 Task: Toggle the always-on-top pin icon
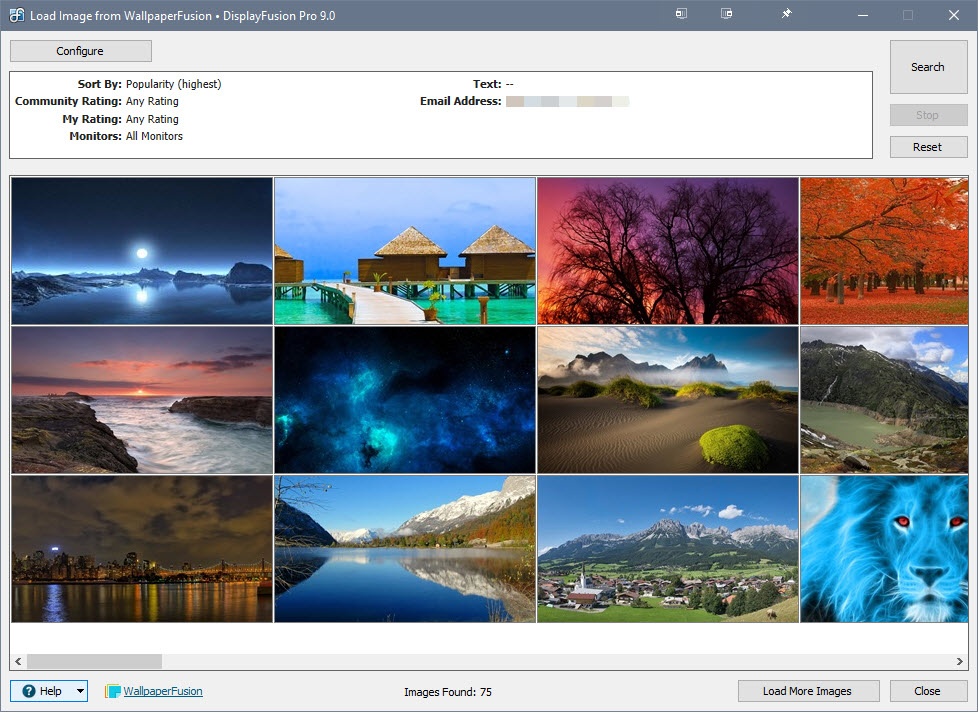[x=785, y=14]
